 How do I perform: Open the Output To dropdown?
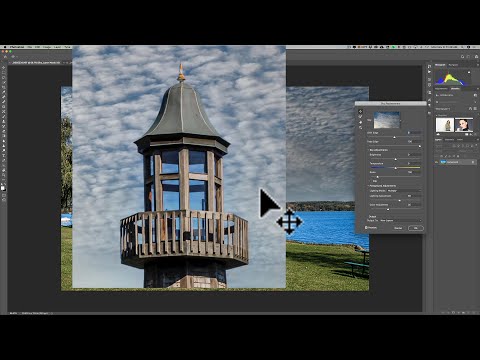coord(400,220)
